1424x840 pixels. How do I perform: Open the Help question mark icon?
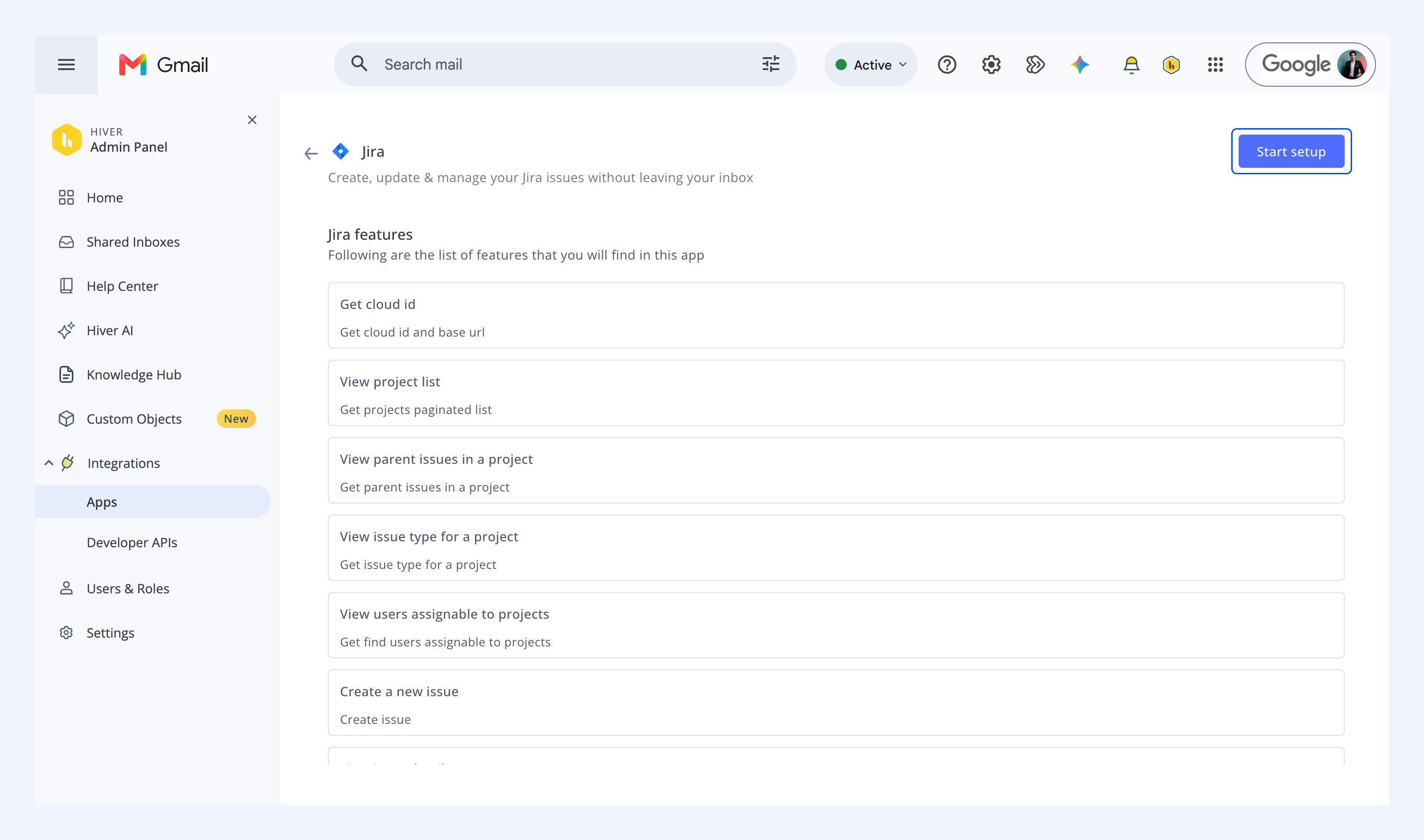point(947,65)
